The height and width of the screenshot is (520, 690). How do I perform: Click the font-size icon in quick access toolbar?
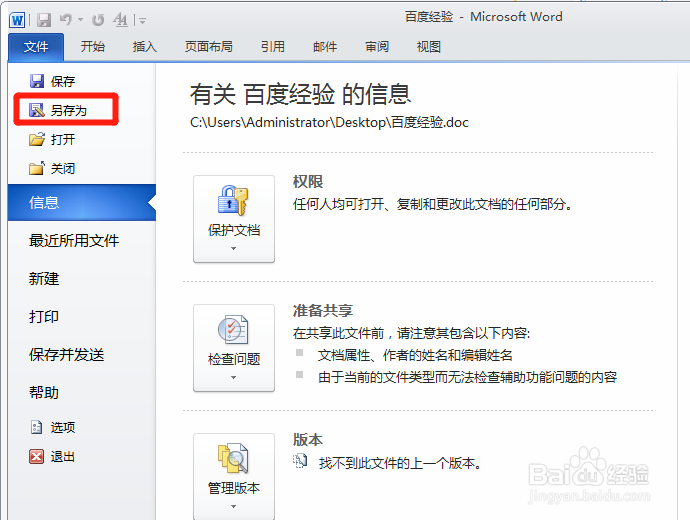coord(120,20)
